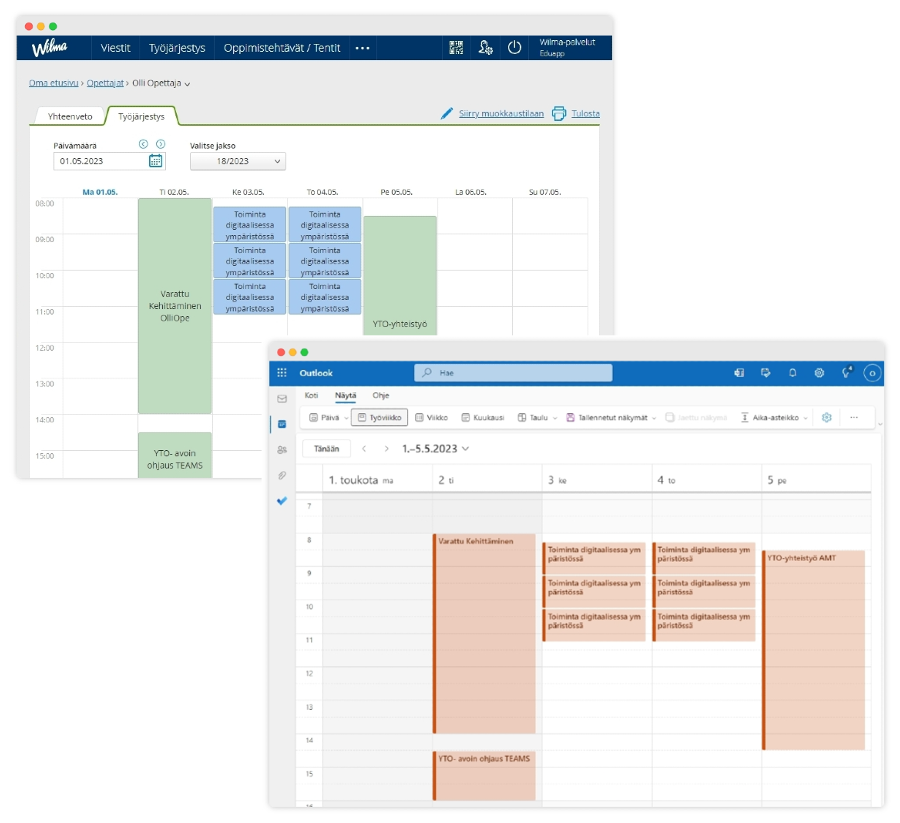The height and width of the screenshot is (823, 900).
Task: Click the Wilma logo in the header
Action: tap(49, 48)
